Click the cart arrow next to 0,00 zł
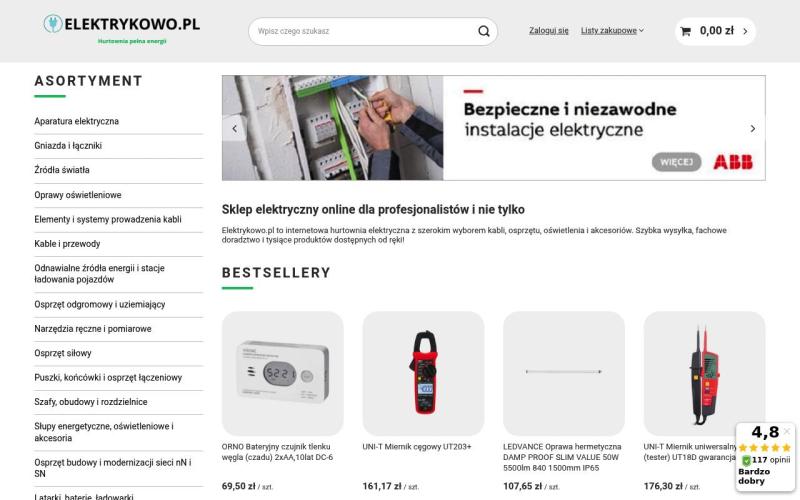 pos(745,31)
